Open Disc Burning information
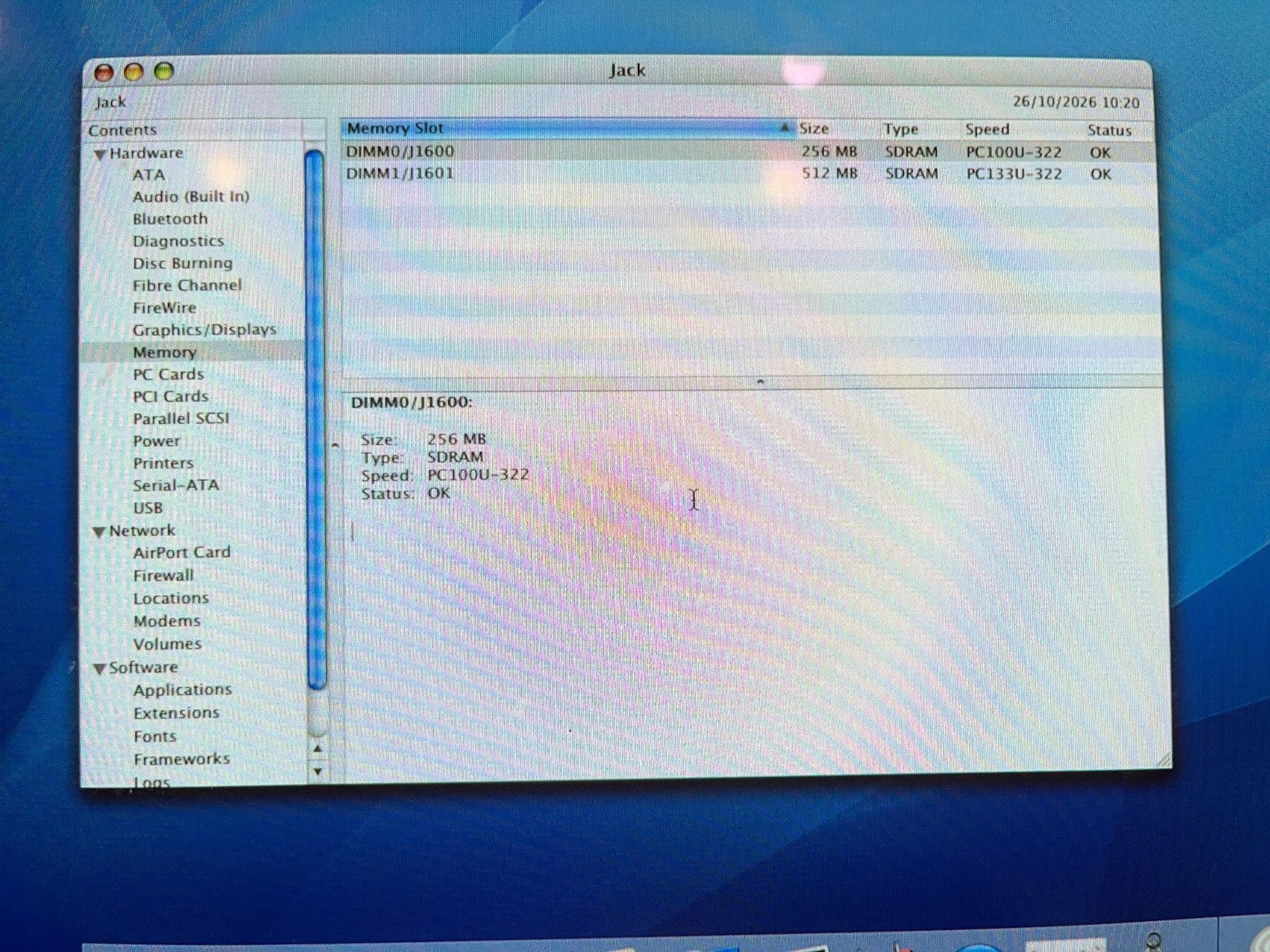 point(183,264)
